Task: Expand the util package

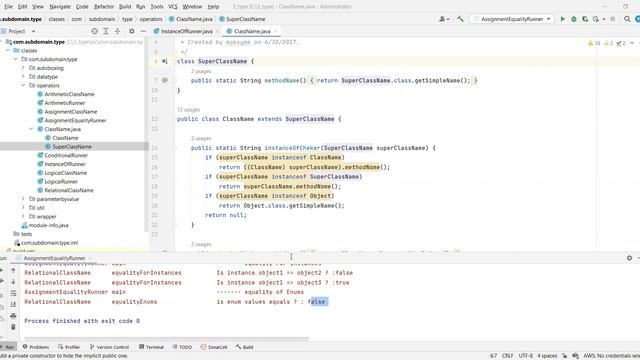Action: point(23,208)
